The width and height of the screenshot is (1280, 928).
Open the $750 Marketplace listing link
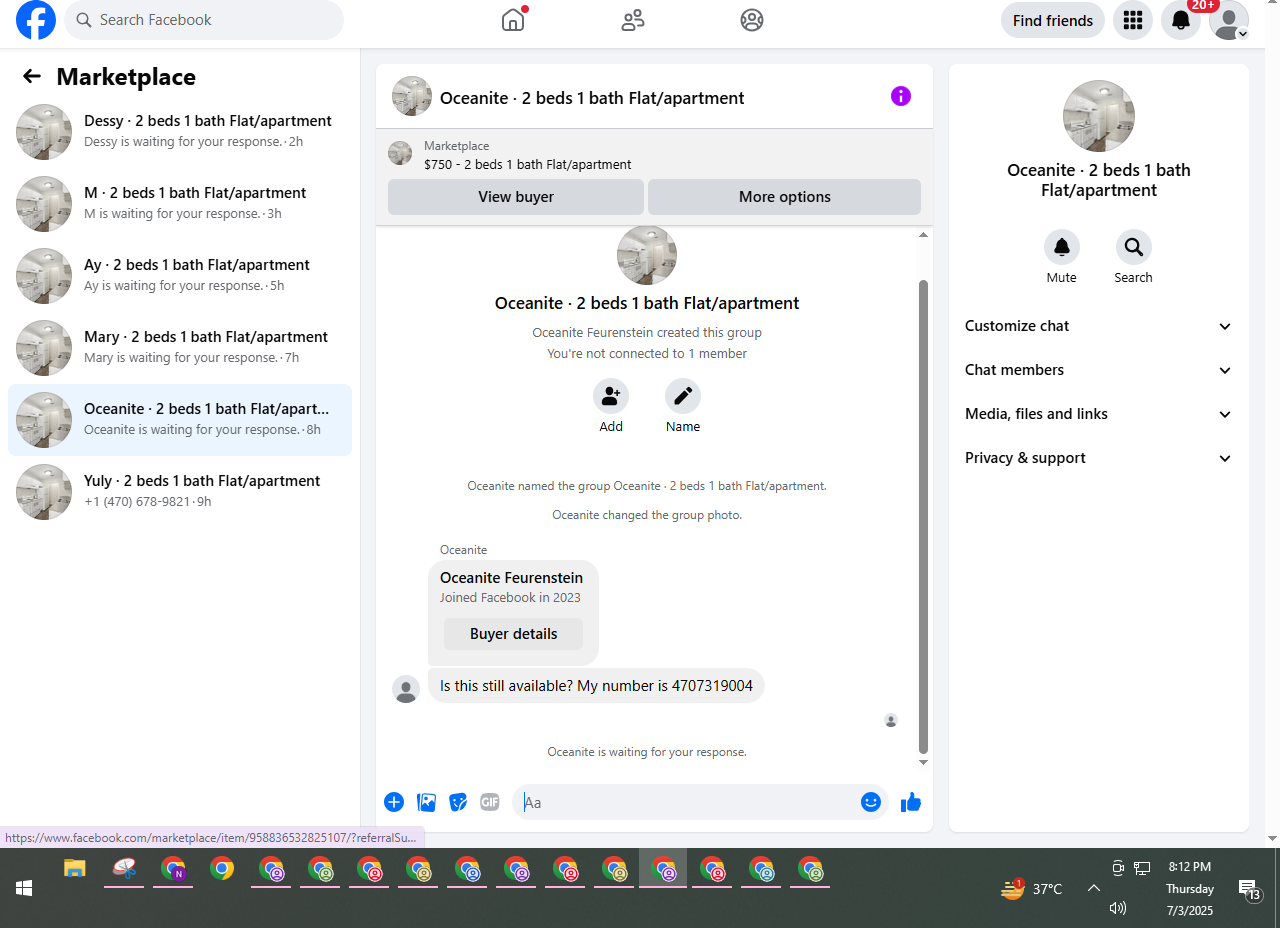[x=528, y=165]
